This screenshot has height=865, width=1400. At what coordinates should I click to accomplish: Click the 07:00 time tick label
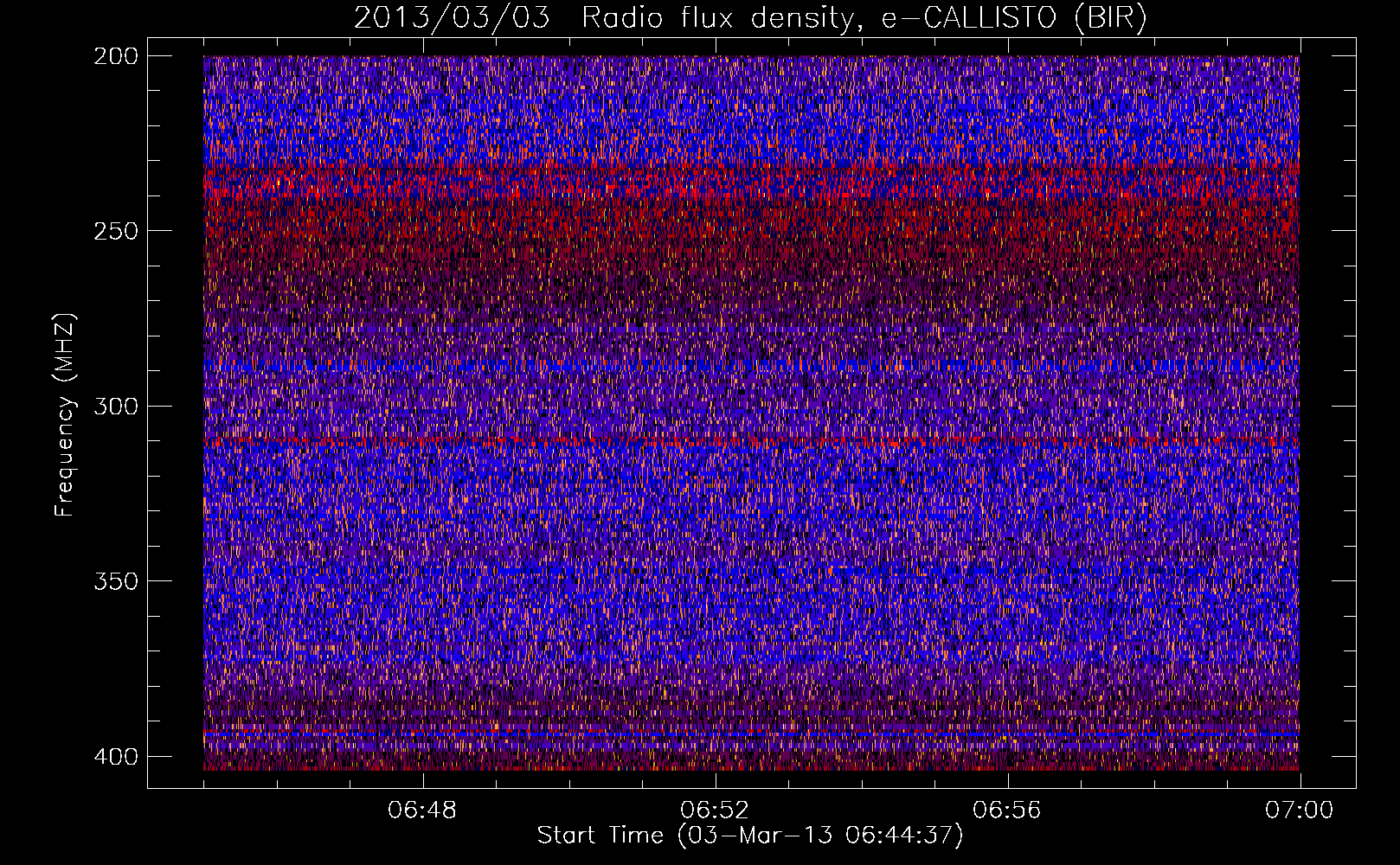(x=1300, y=811)
